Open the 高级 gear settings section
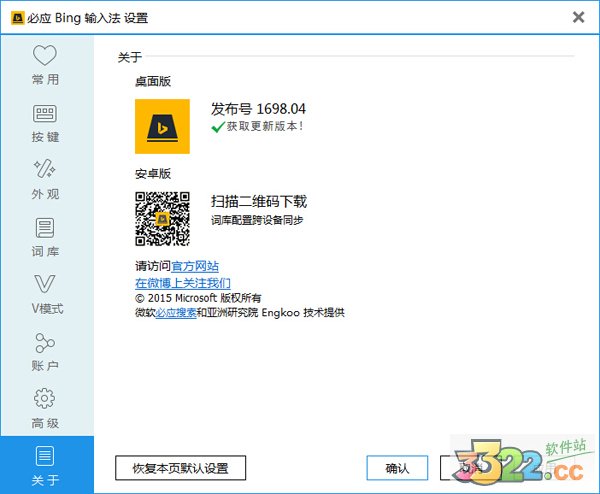 coord(45,409)
